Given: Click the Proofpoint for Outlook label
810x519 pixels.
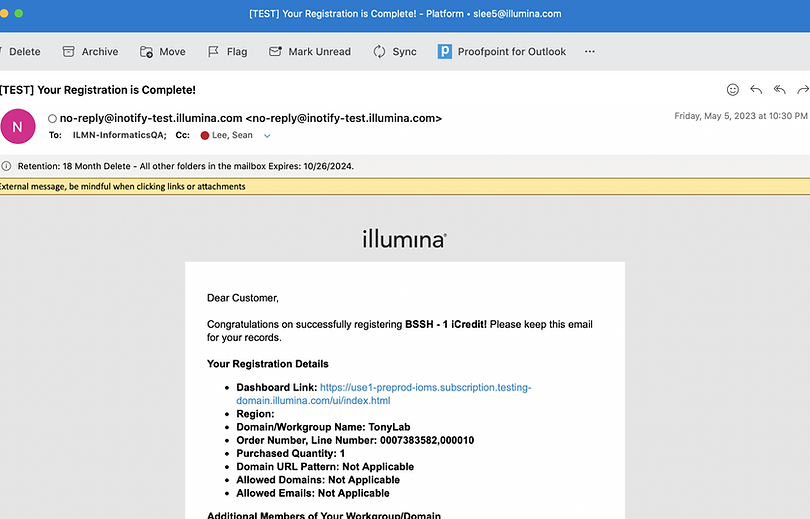Looking at the screenshot, I should [x=512, y=52].
